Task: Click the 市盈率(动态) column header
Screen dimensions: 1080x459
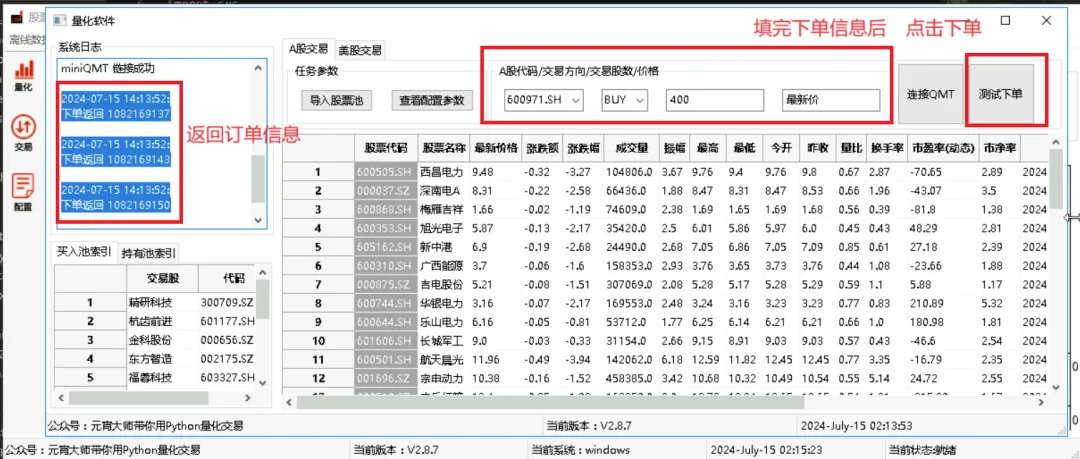Action: [942, 147]
